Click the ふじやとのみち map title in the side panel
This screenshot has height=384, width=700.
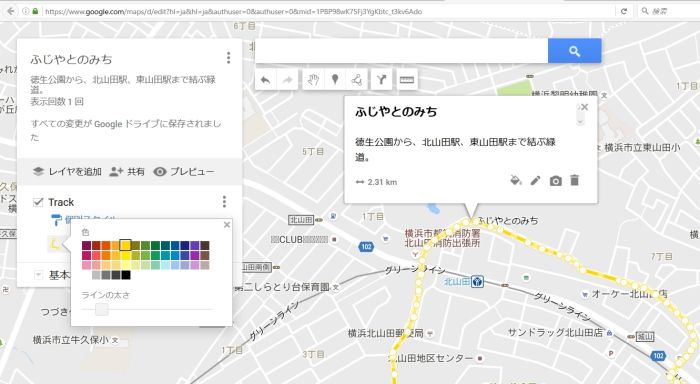click(71, 59)
